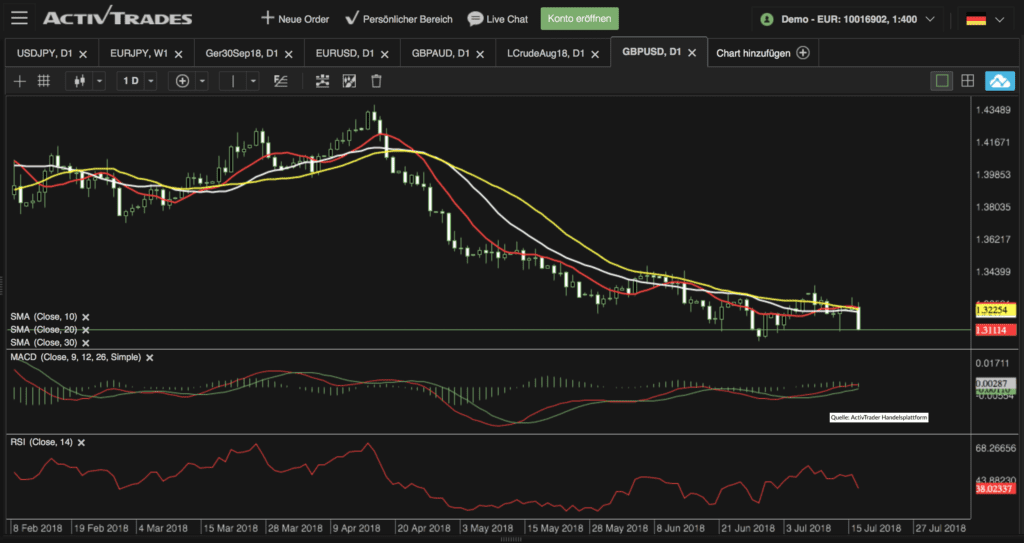This screenshot has width=1024, height=543.
Task: Select the GBPUSD, D1 tab
Action: point(651,52)
